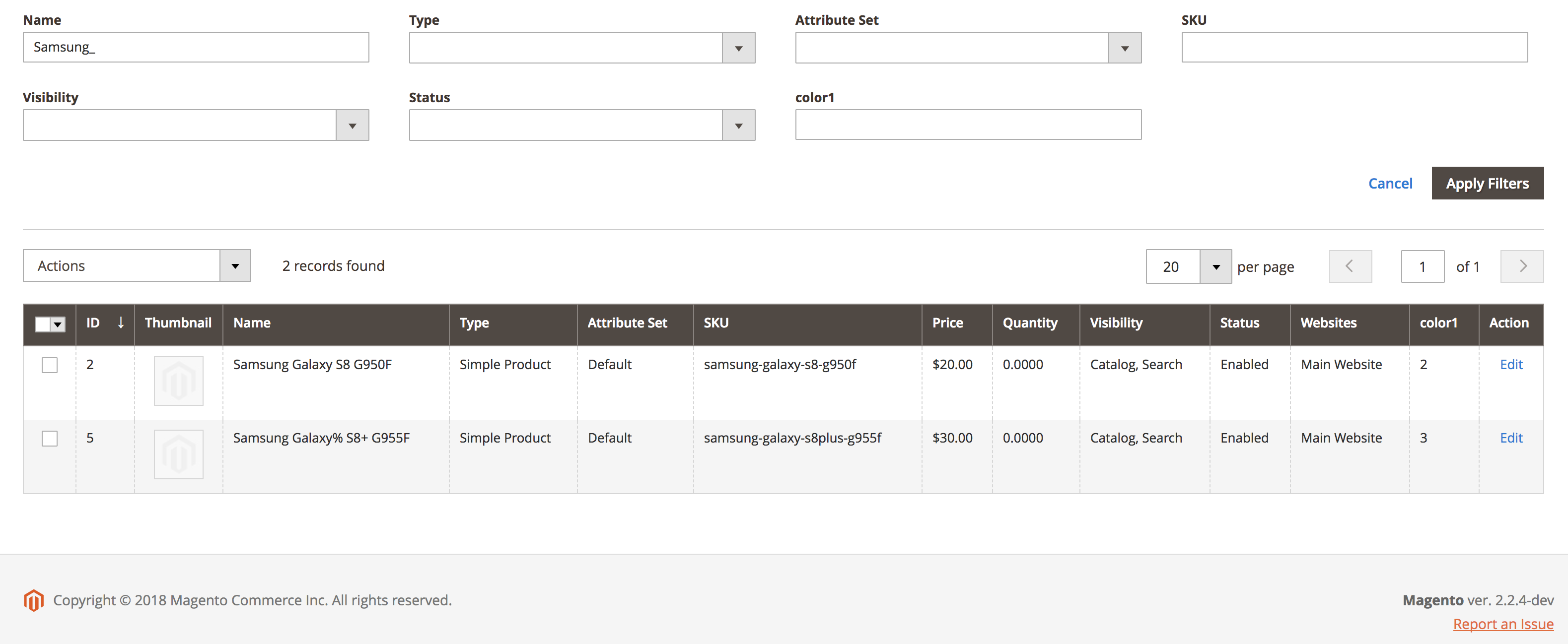Open the Attribute Set filter dropdown
1568x644 pixels.
(1124, 48)
